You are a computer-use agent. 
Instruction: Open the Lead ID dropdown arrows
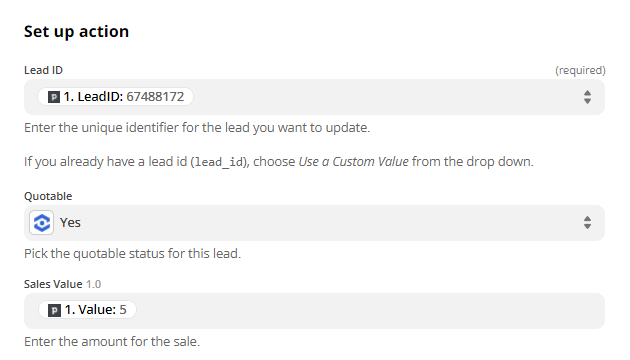tap(587, 97)
